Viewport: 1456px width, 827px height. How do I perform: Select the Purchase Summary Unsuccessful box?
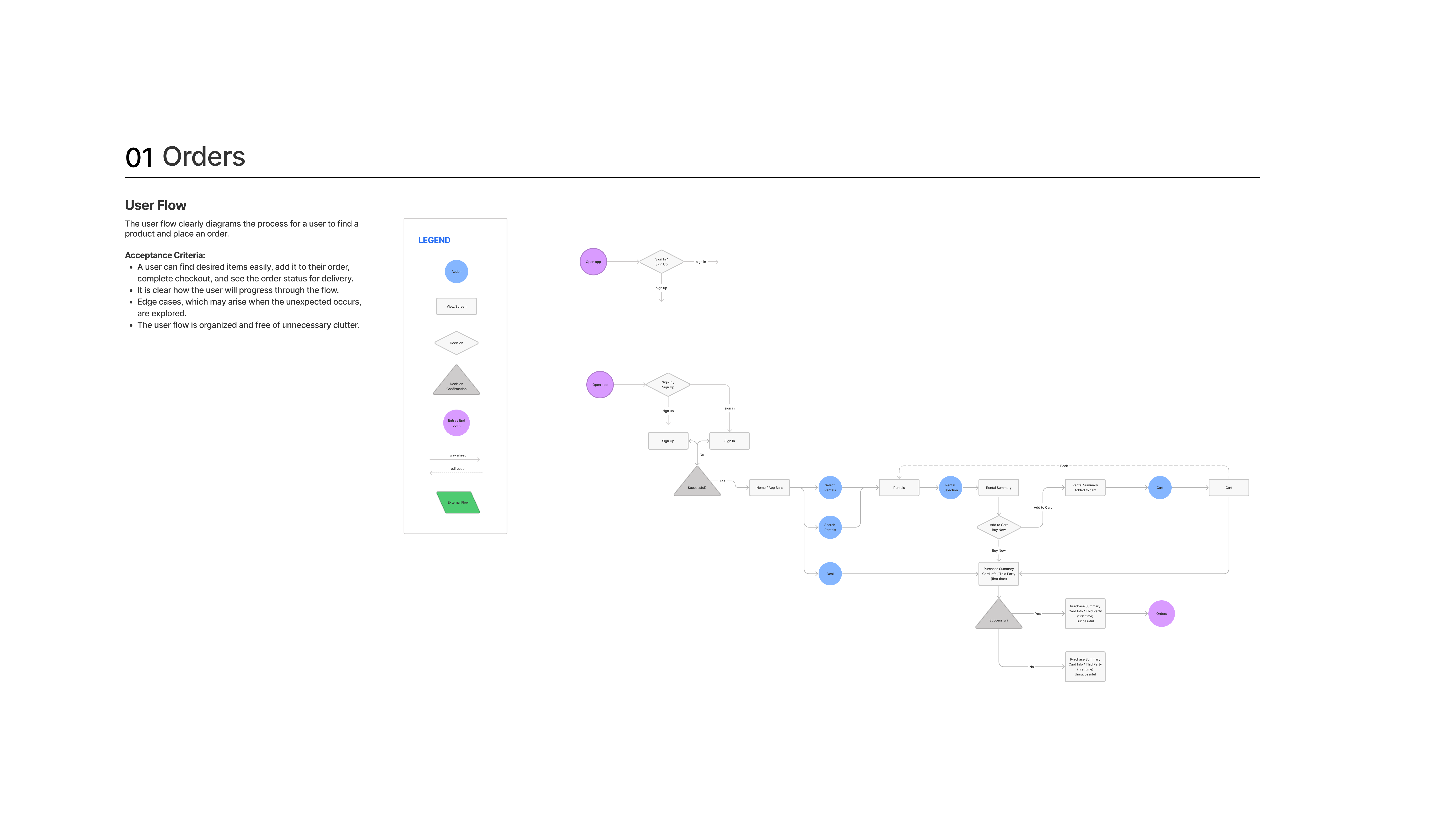pyautogui.click(x=1084, y=666)
